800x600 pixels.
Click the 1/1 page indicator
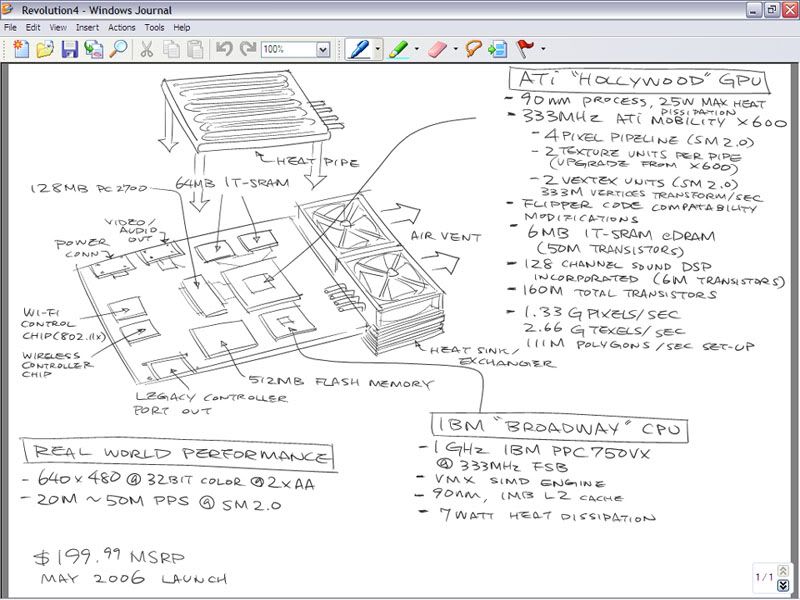(764, 577)
